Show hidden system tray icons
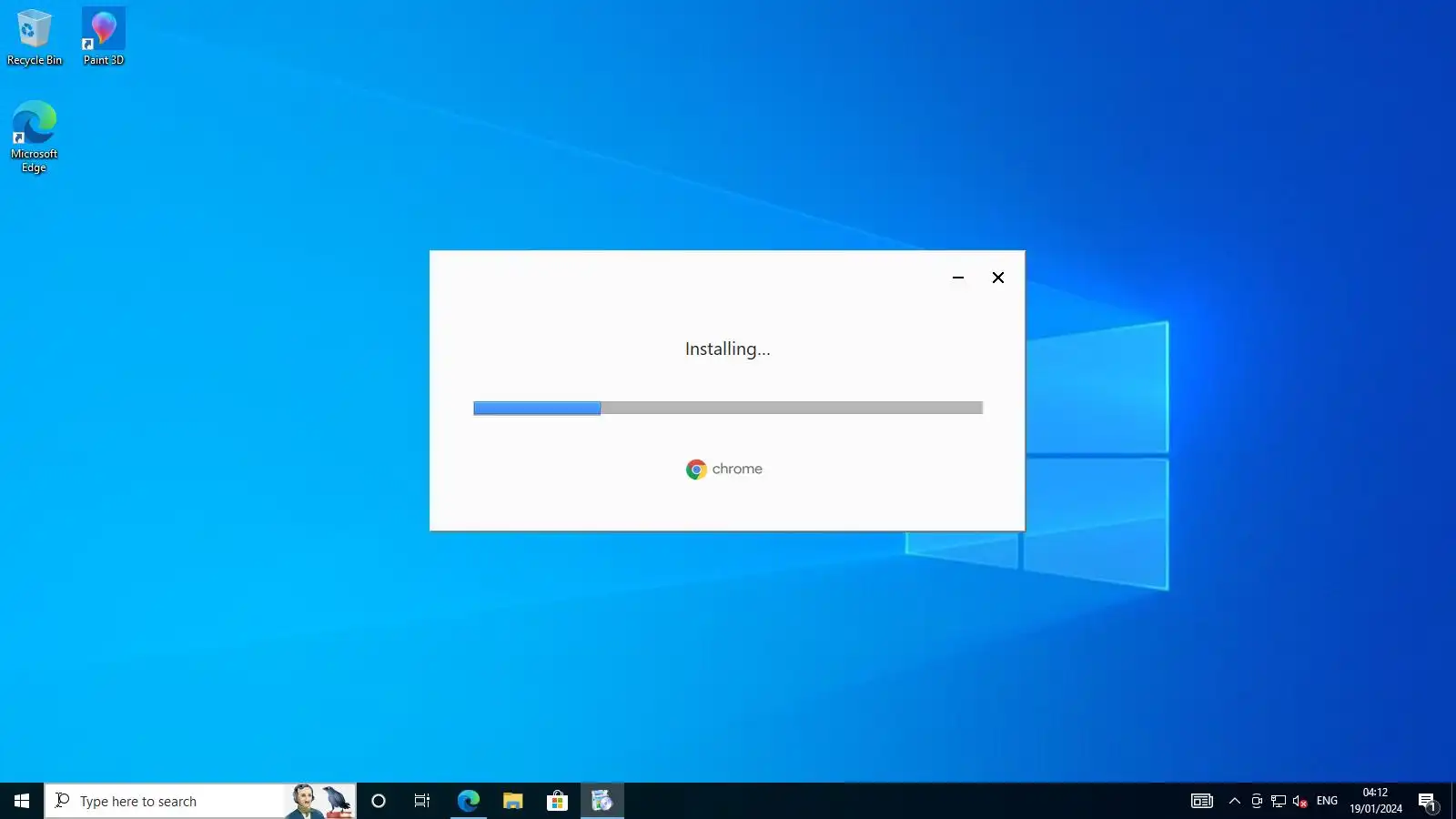This screenshot has height=819, width=1456. click(1235, 801)
